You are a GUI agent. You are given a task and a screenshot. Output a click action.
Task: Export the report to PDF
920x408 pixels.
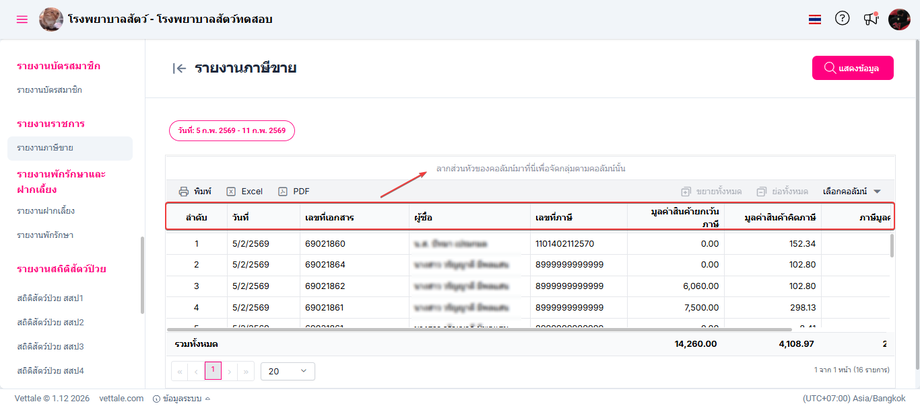(x=294, y=191)
